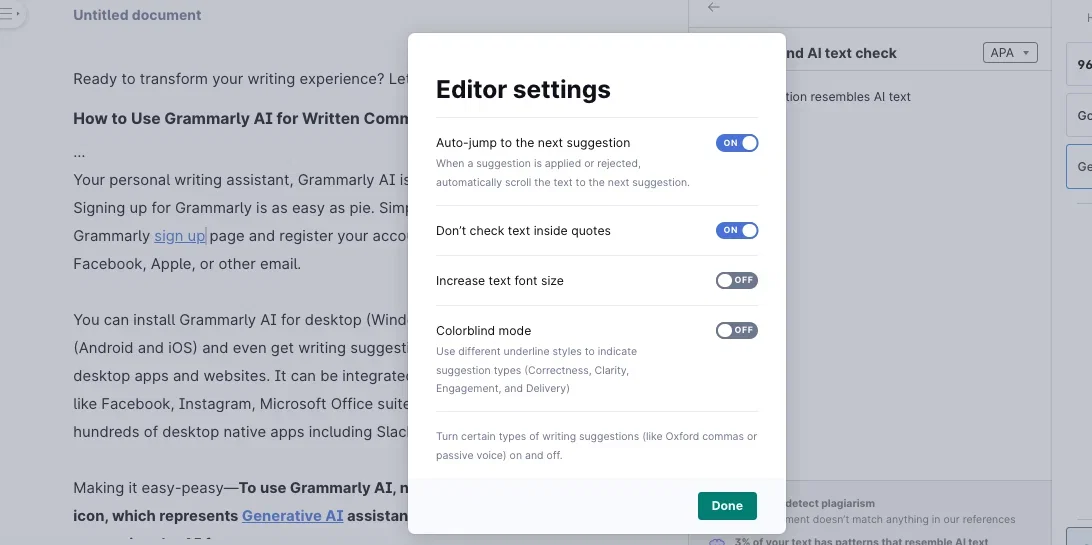Click the Untitled document title

[137, 15]
